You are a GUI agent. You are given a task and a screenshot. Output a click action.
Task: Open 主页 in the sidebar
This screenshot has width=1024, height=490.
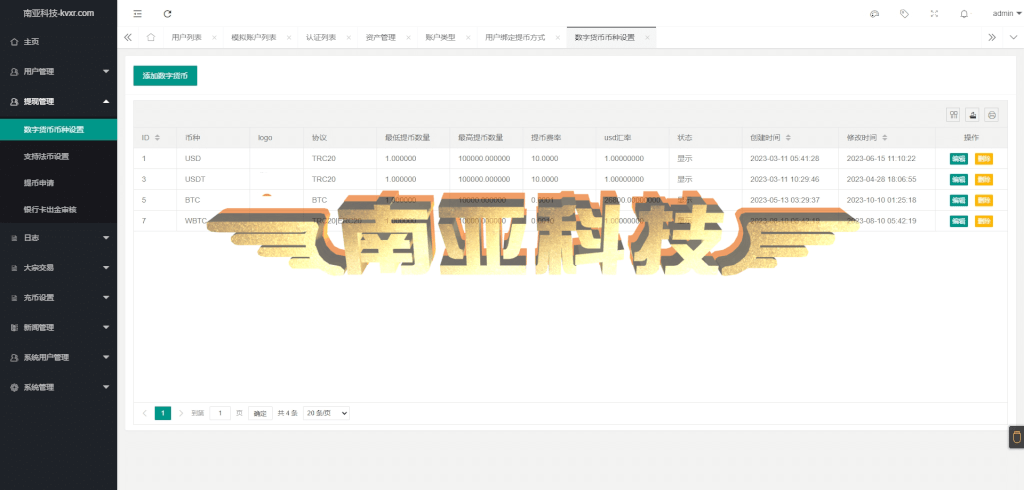(x=58, y=41)
